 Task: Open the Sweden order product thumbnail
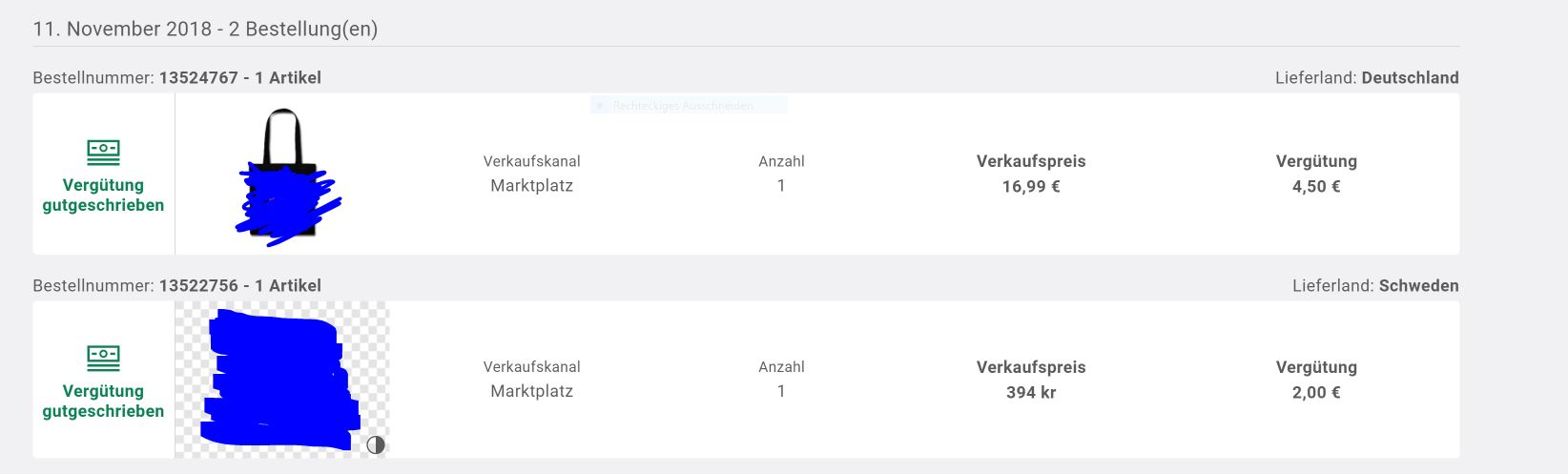[x=281, y=380]
